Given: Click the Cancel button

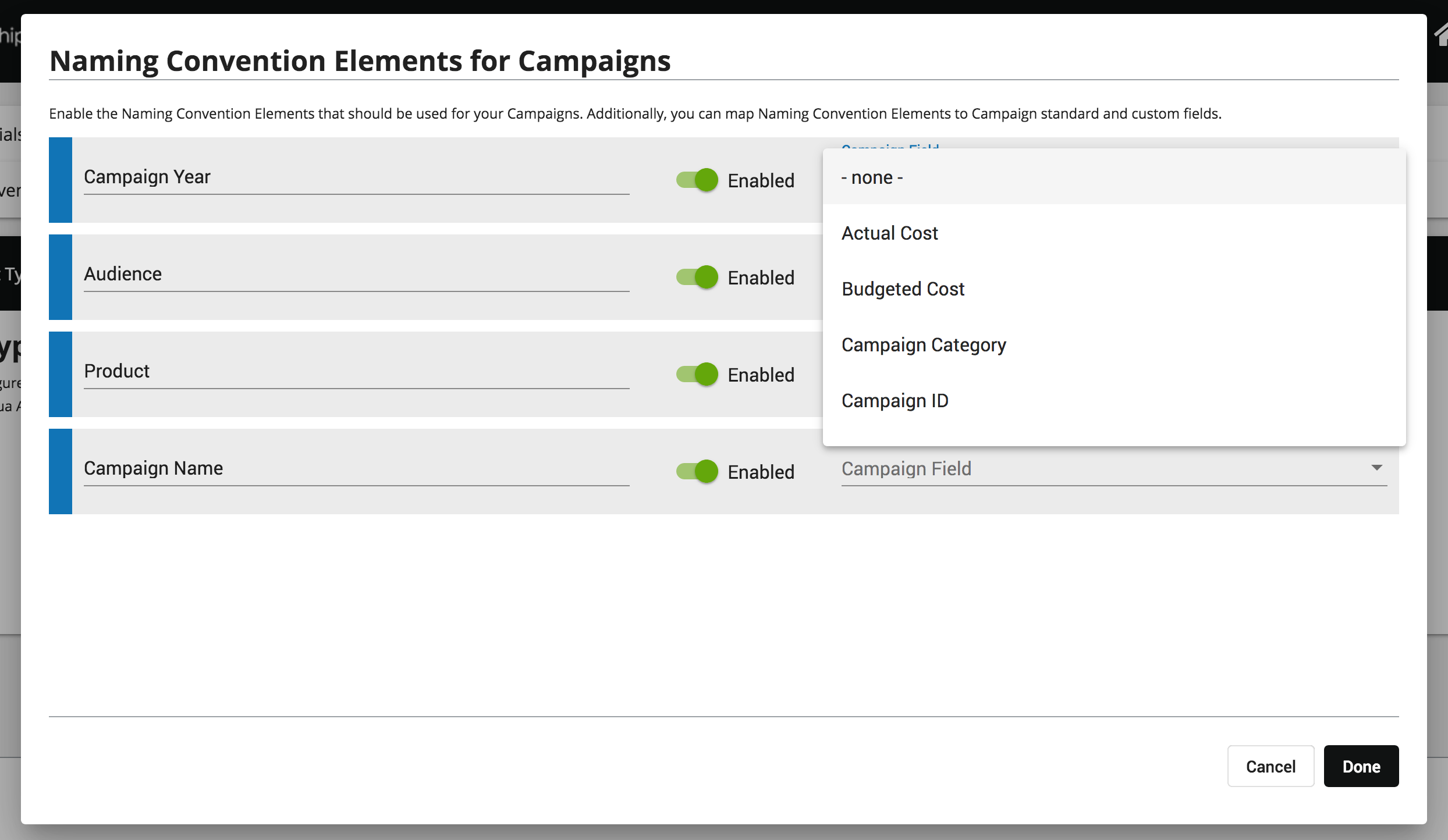Looking at the screenshot, I should tap(1270, 766).
